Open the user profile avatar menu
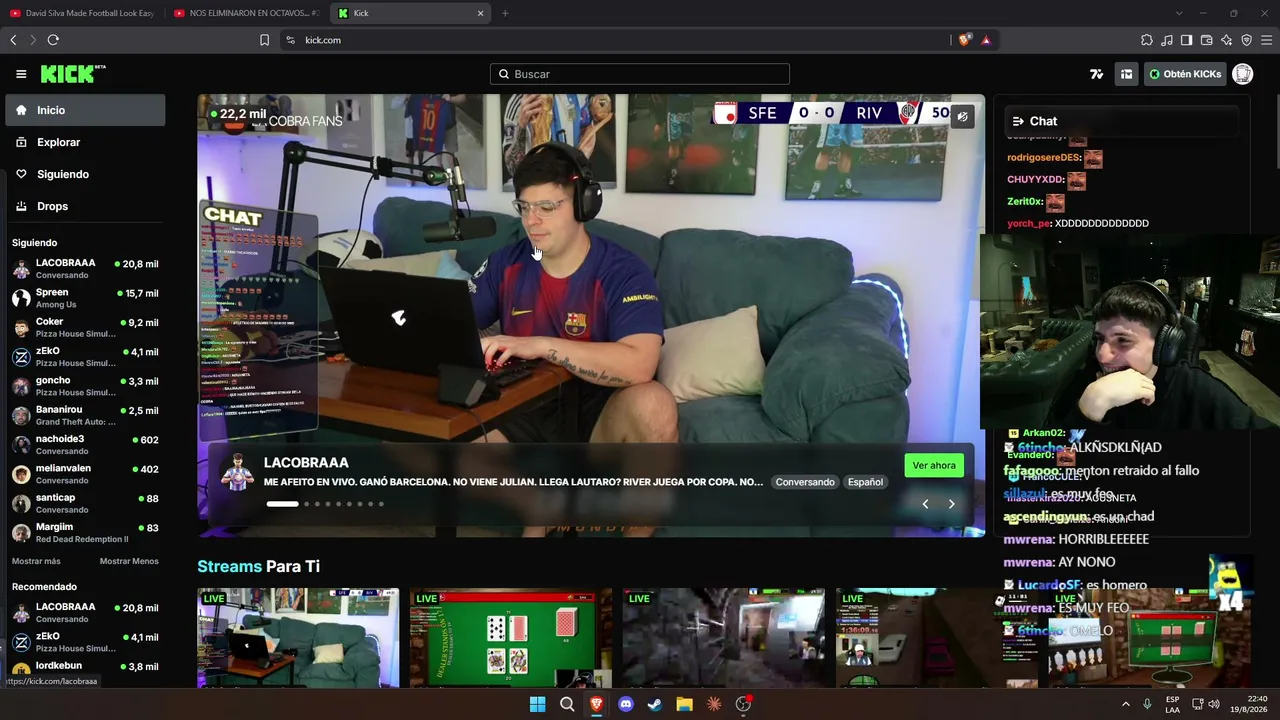The height and width of the screenshot is (720, 1280). 1243,74
